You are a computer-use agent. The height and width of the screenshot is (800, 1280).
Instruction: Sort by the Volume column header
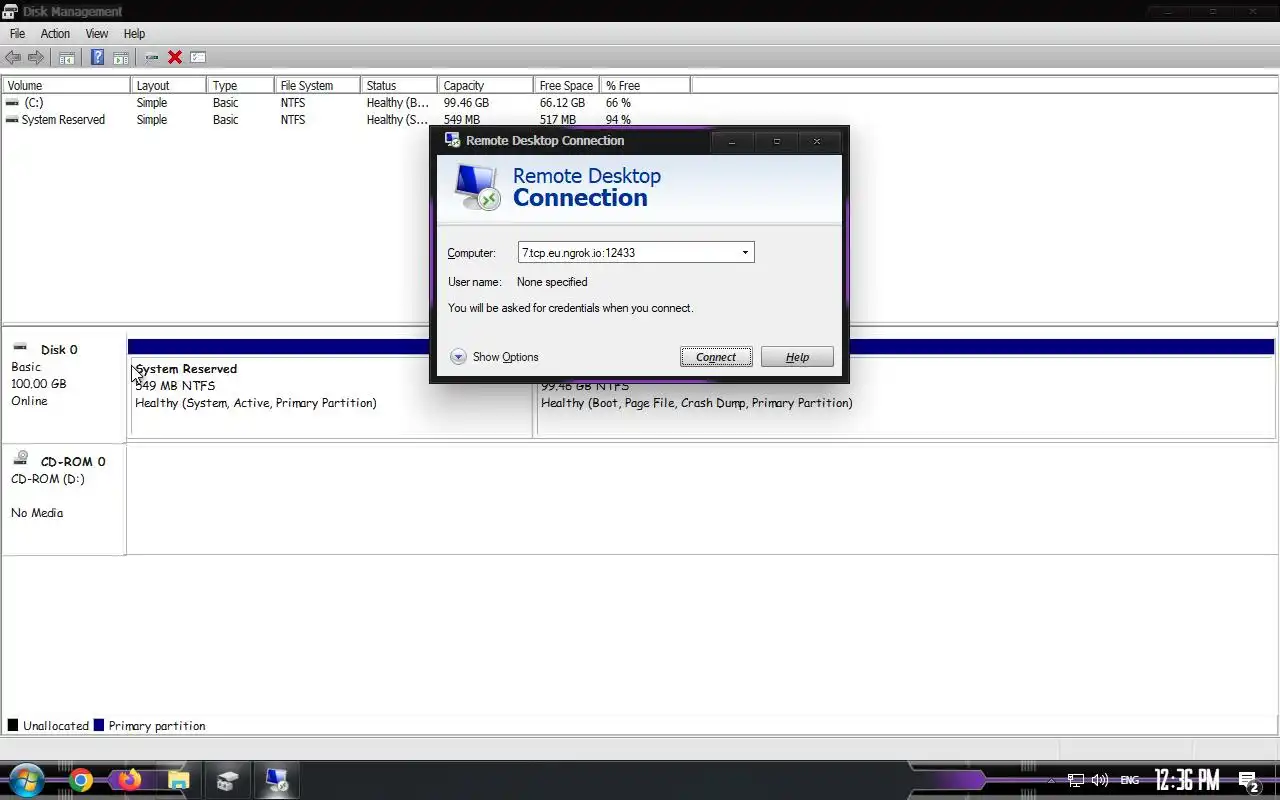(x=66, y=86)
